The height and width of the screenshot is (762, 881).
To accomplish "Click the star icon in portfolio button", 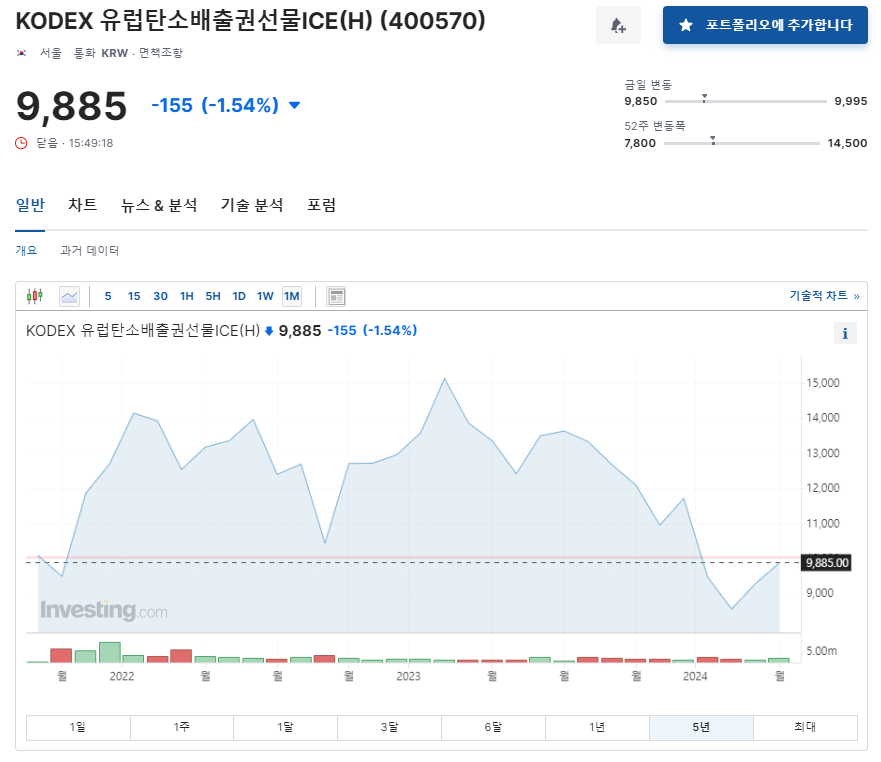I will (x=685, y=25).
